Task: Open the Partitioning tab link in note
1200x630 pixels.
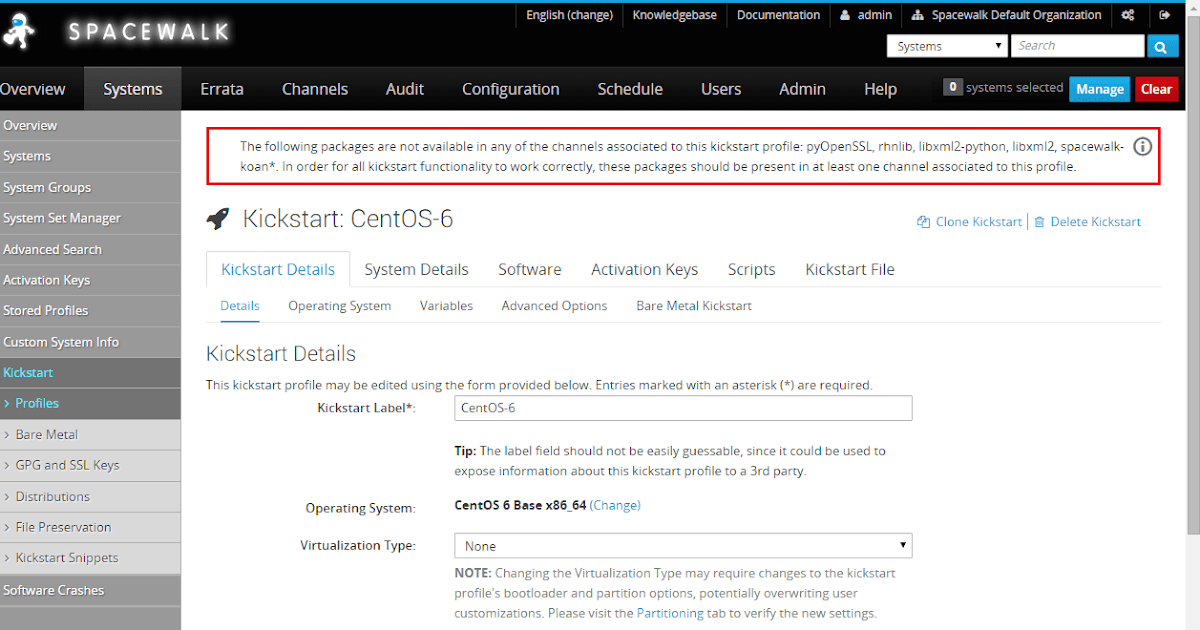Action: pos(670,613)
